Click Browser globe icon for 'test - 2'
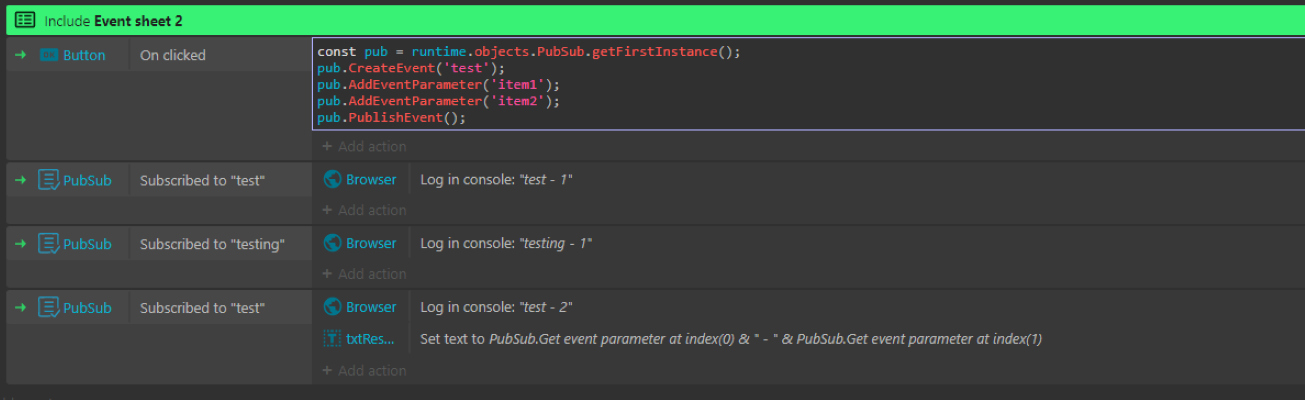The image size is (1305, 400). [x=334, y=307]
